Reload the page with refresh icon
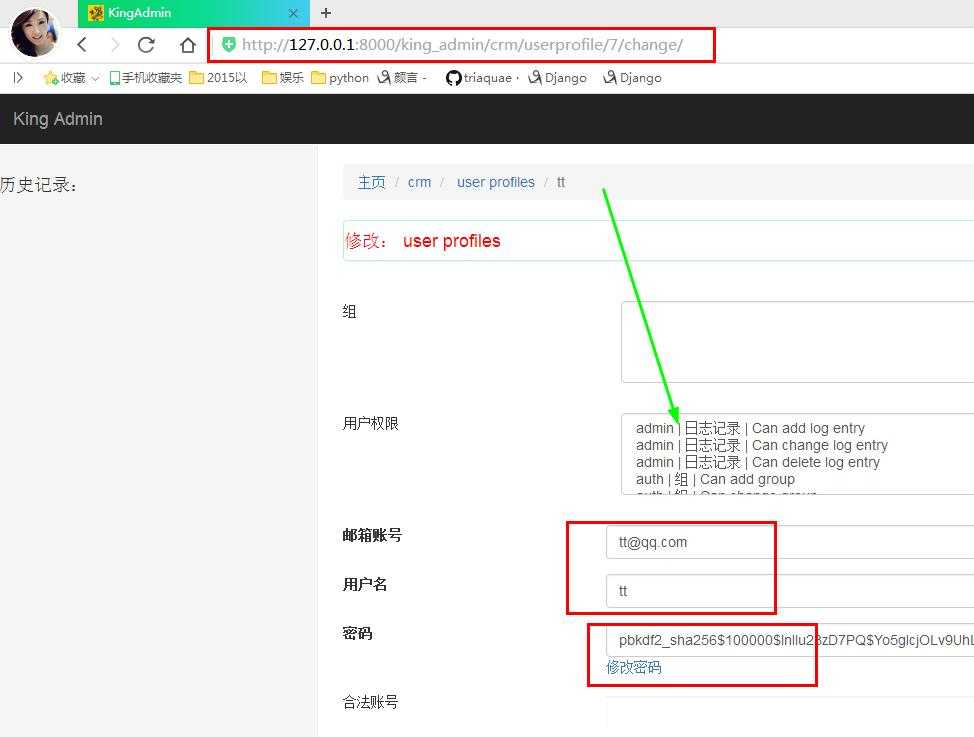Screen dimensions: 974x737 146,45
